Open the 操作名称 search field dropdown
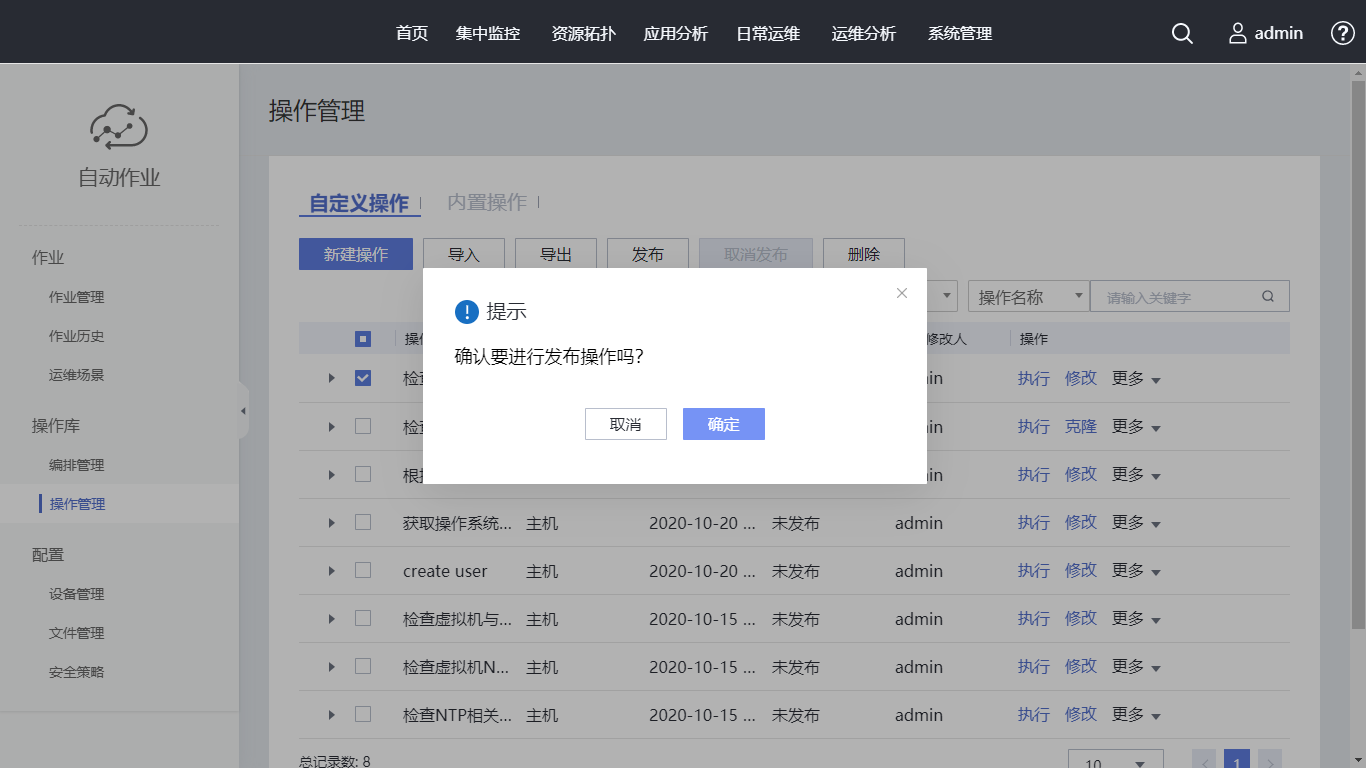Image resolution: width=1366 pixels, height=768 pixels. tap(1028, 297)
